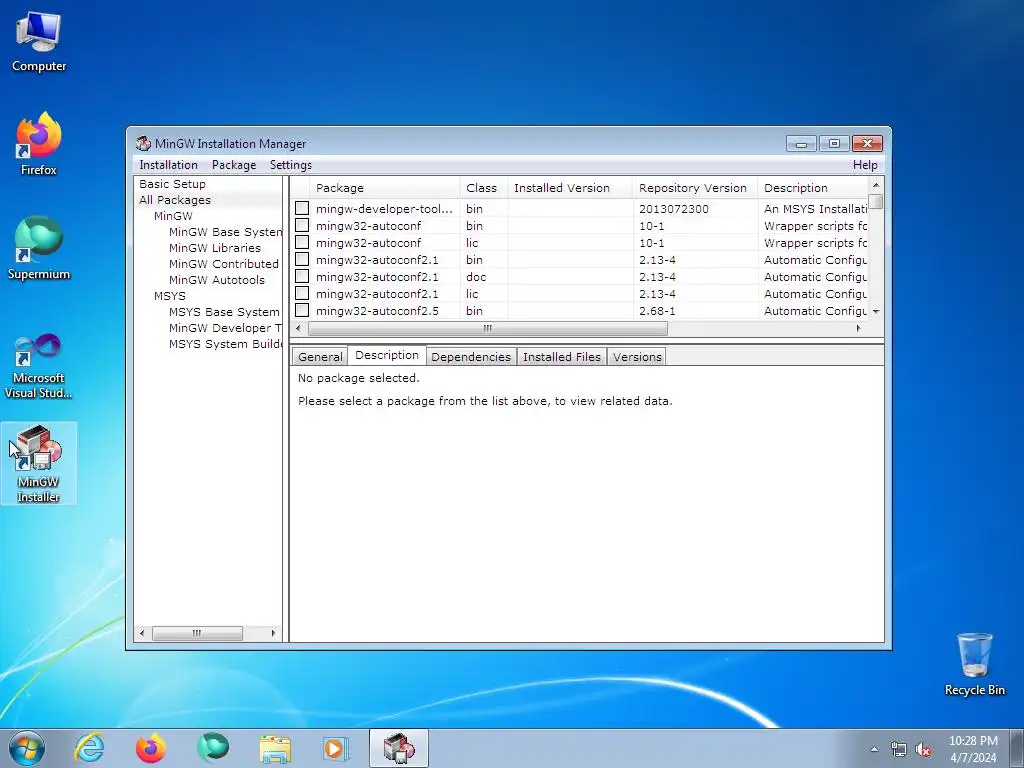Select the Supermium desktop shortcut
The width and height of the screenshot is (1024, 768).
[39, 248]
